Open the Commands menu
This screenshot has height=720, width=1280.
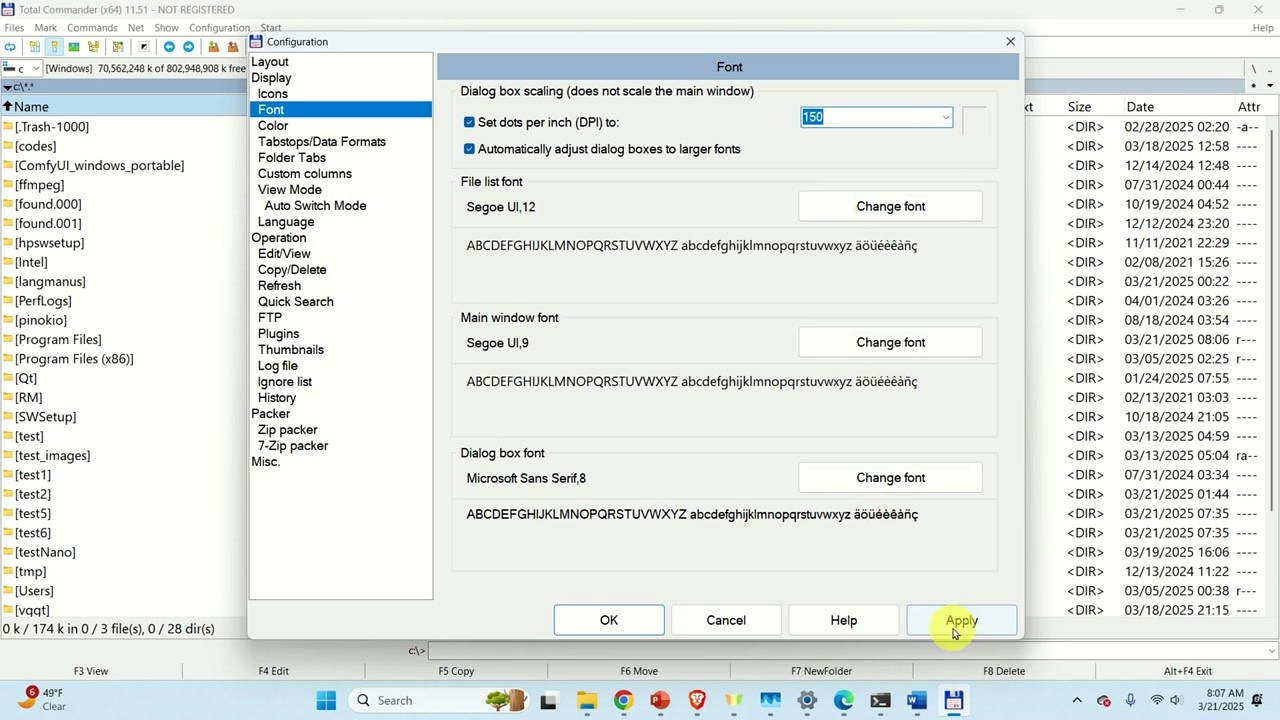tap(92, 27)
